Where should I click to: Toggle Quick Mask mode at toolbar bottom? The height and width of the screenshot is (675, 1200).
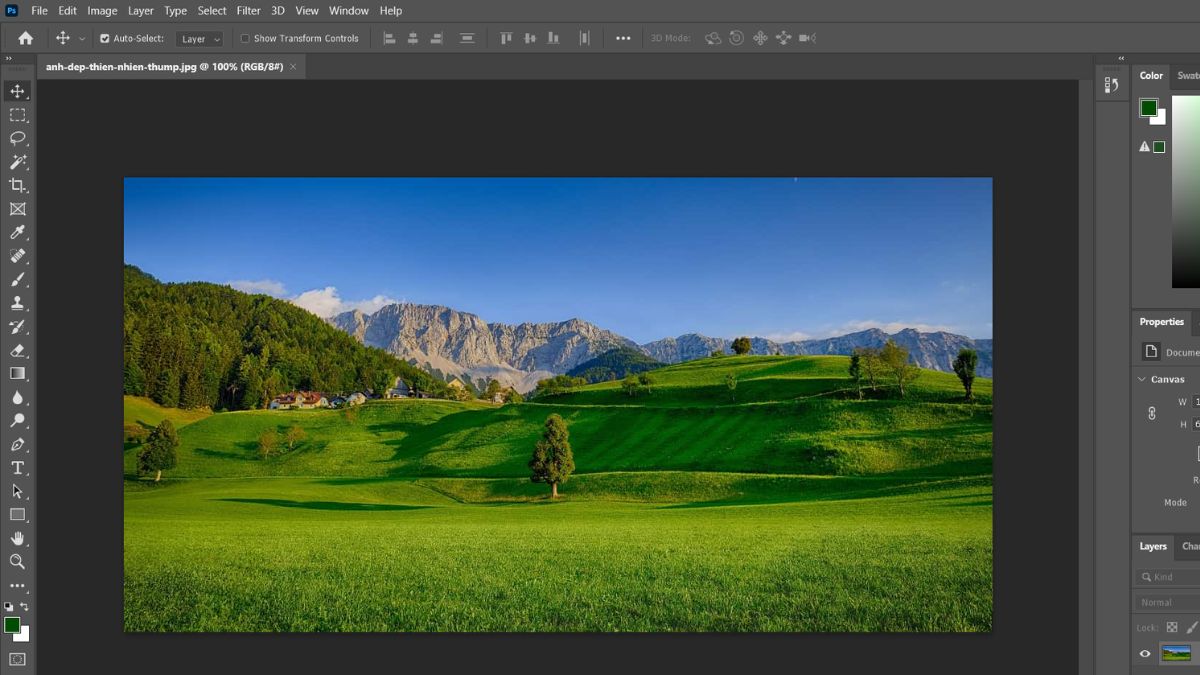(x=17, y=659)
